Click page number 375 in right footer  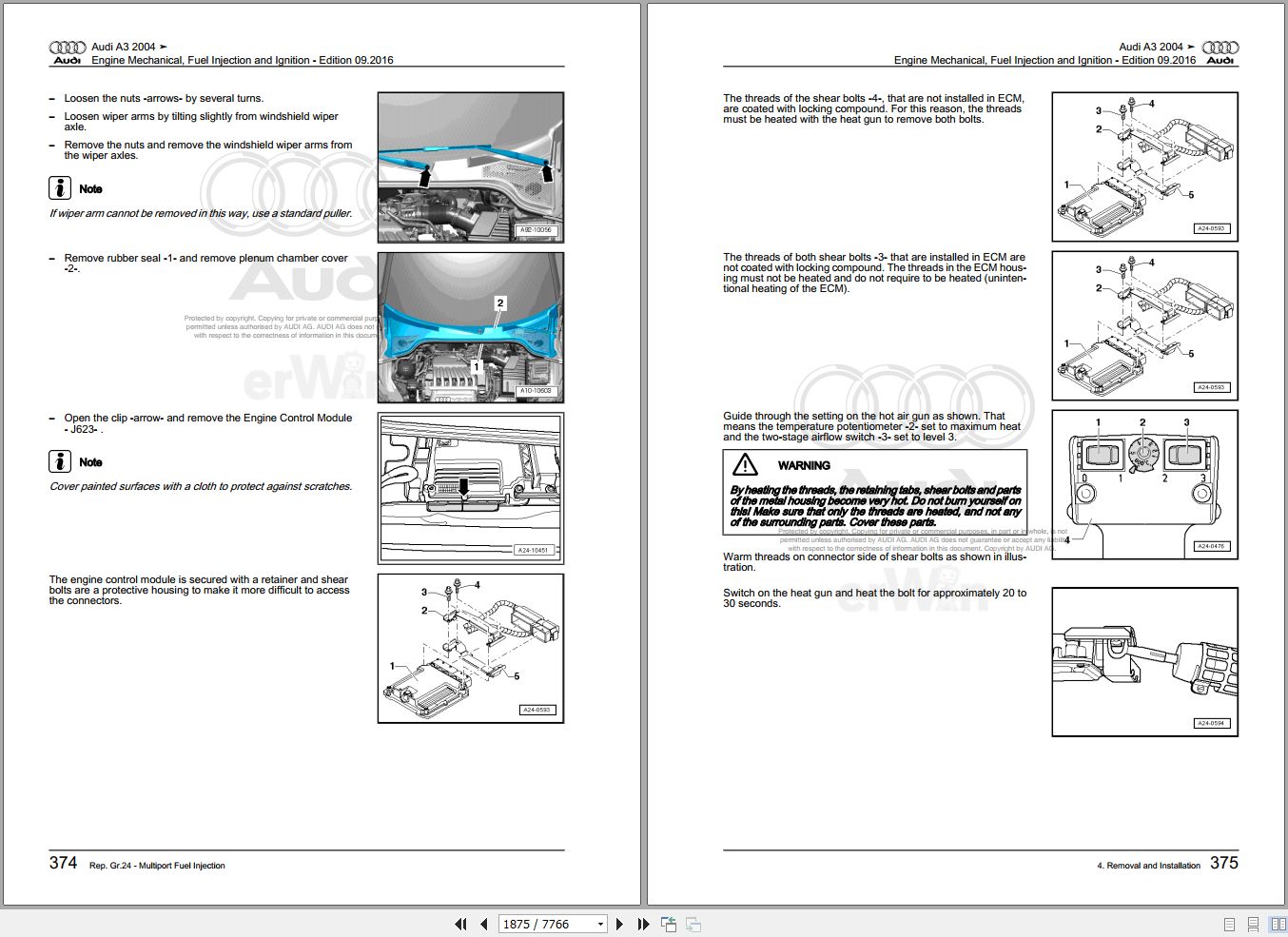[x=1224, y=863]
